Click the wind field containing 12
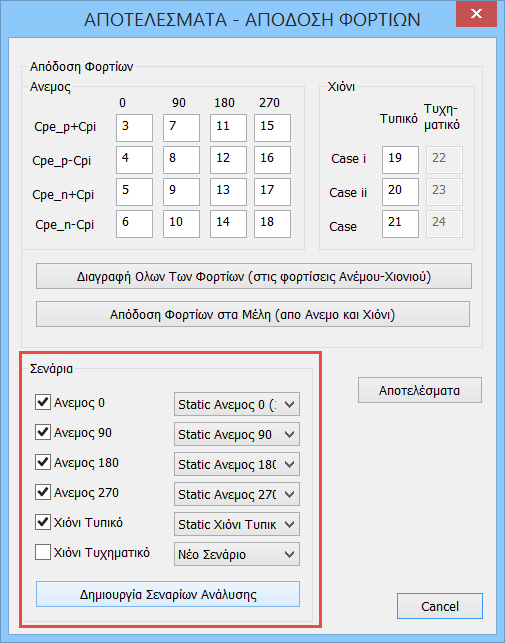This screenshot has width=505, height=643. coord(229,160)
